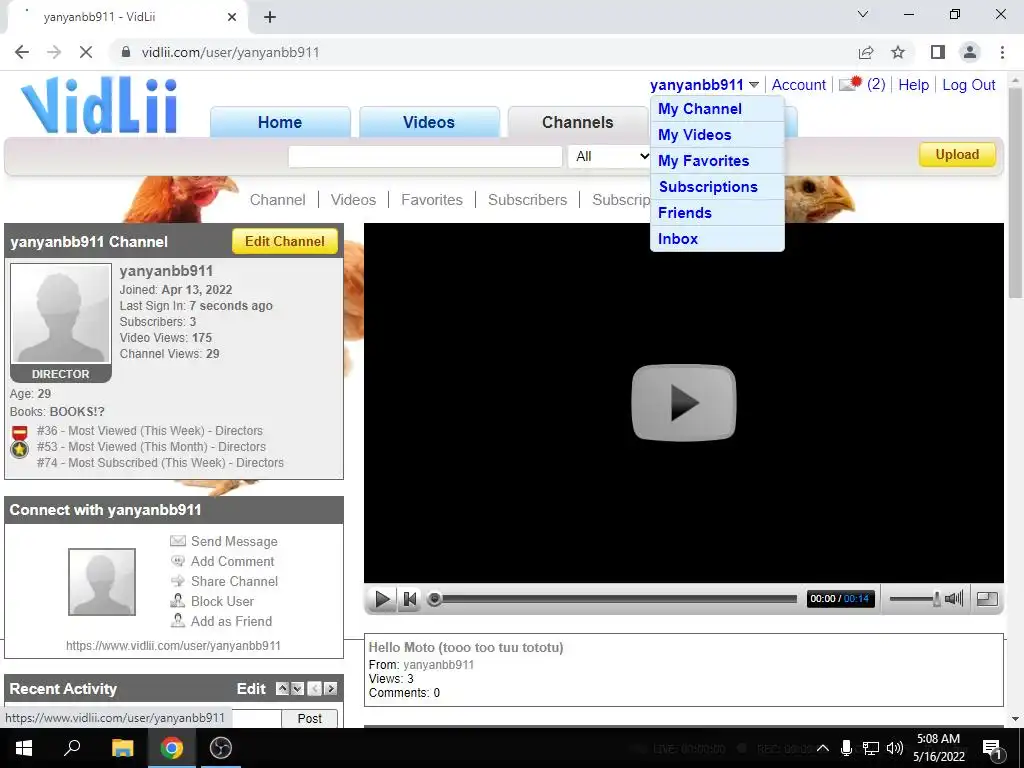The image size is (1024, 768).
Task: Open Chrome tab search chevron
Action: pos(863,14)
